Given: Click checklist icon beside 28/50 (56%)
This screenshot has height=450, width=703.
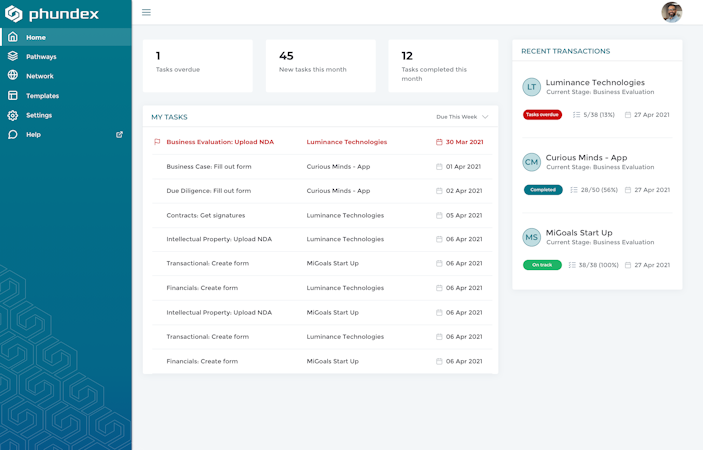Looking at the screenshot, I should click(x=573, y=190).
